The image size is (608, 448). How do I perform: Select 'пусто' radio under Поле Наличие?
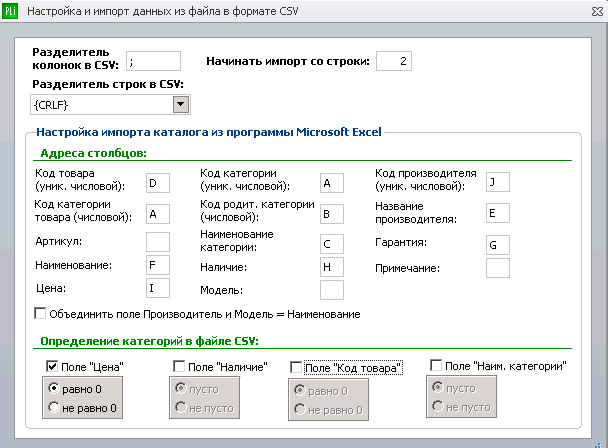(x=181, y=388)
